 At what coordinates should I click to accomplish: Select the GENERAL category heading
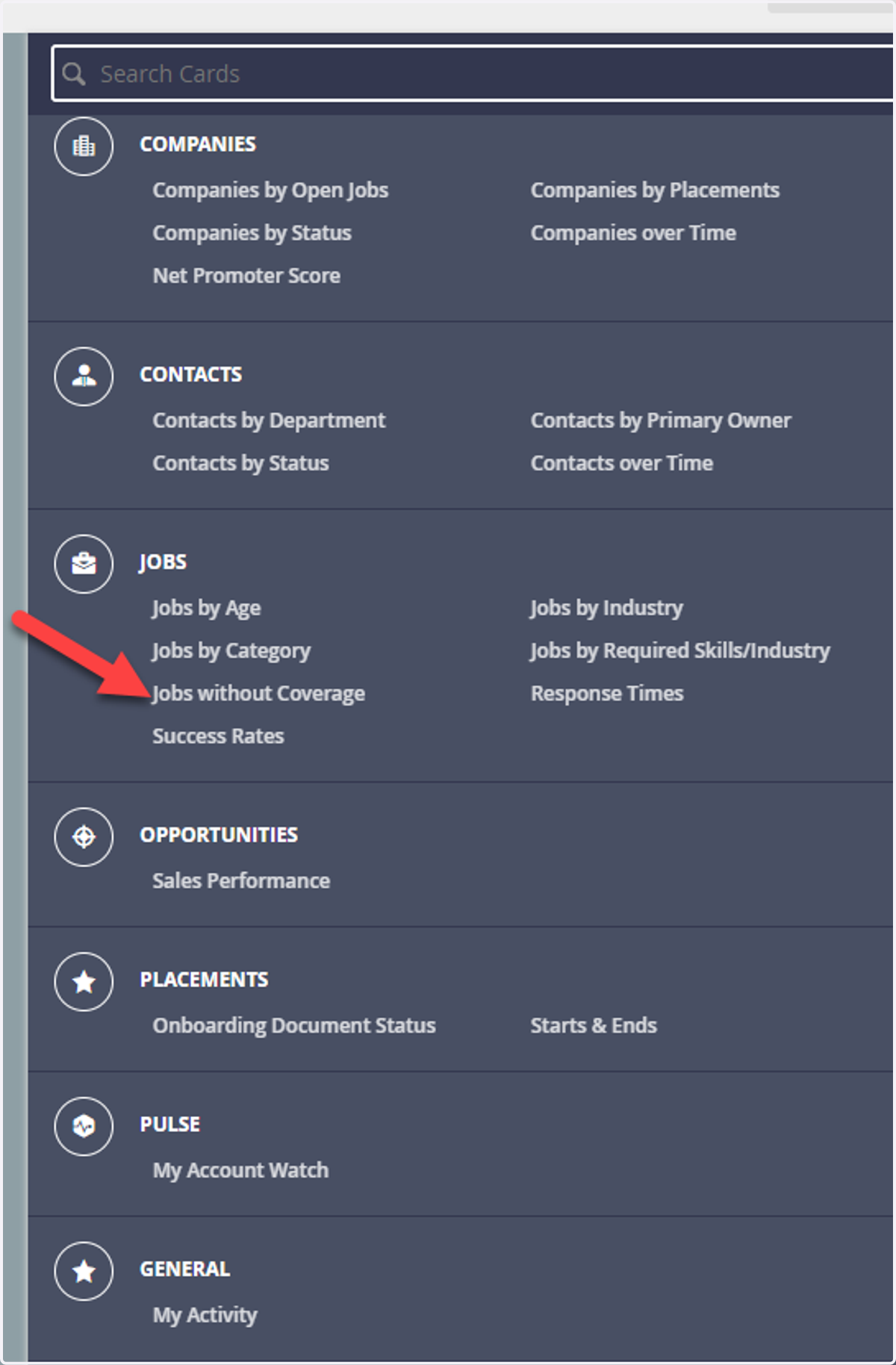(185, 1269)
